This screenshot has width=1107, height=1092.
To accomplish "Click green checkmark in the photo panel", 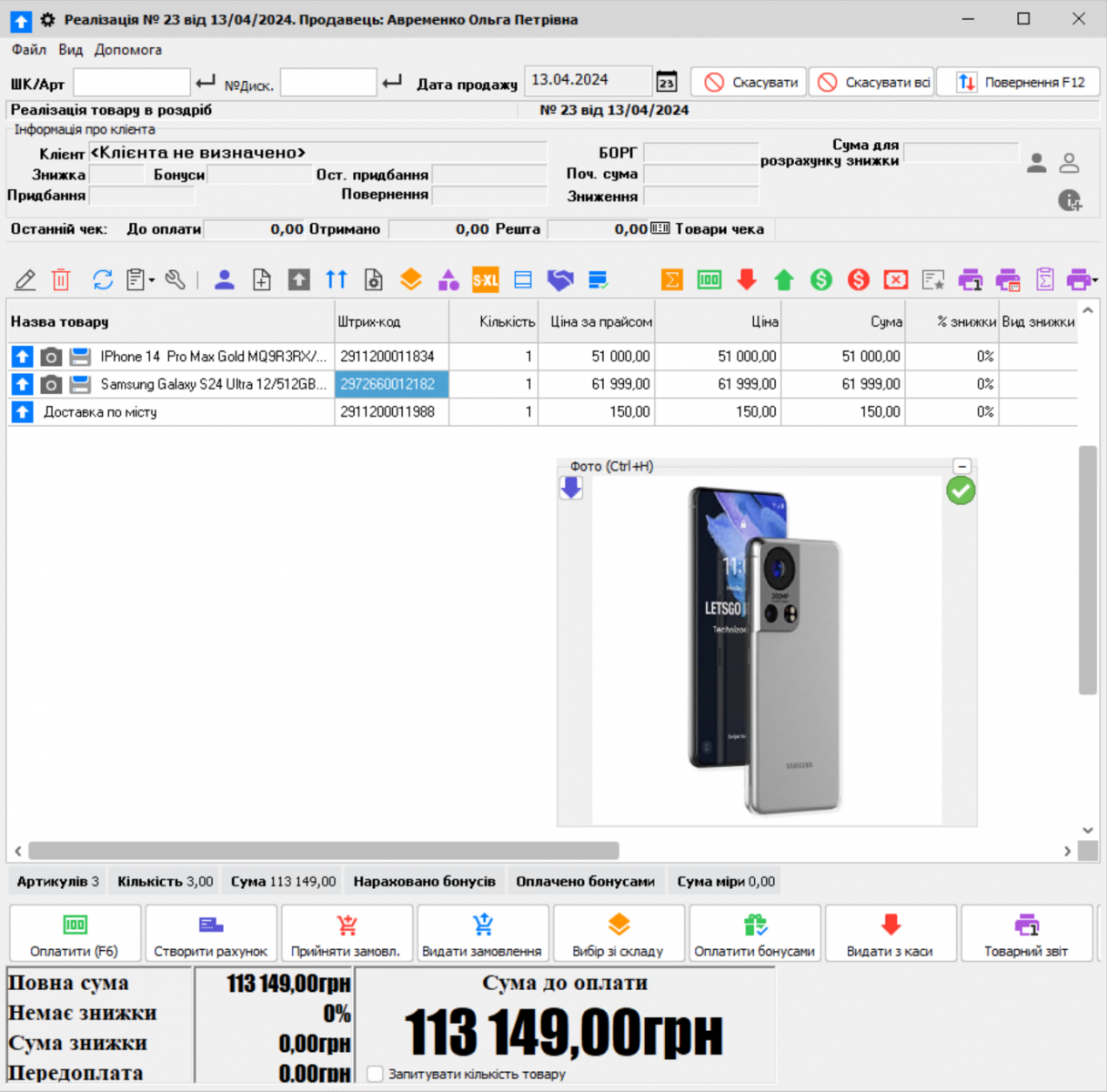I will point(961,491).
